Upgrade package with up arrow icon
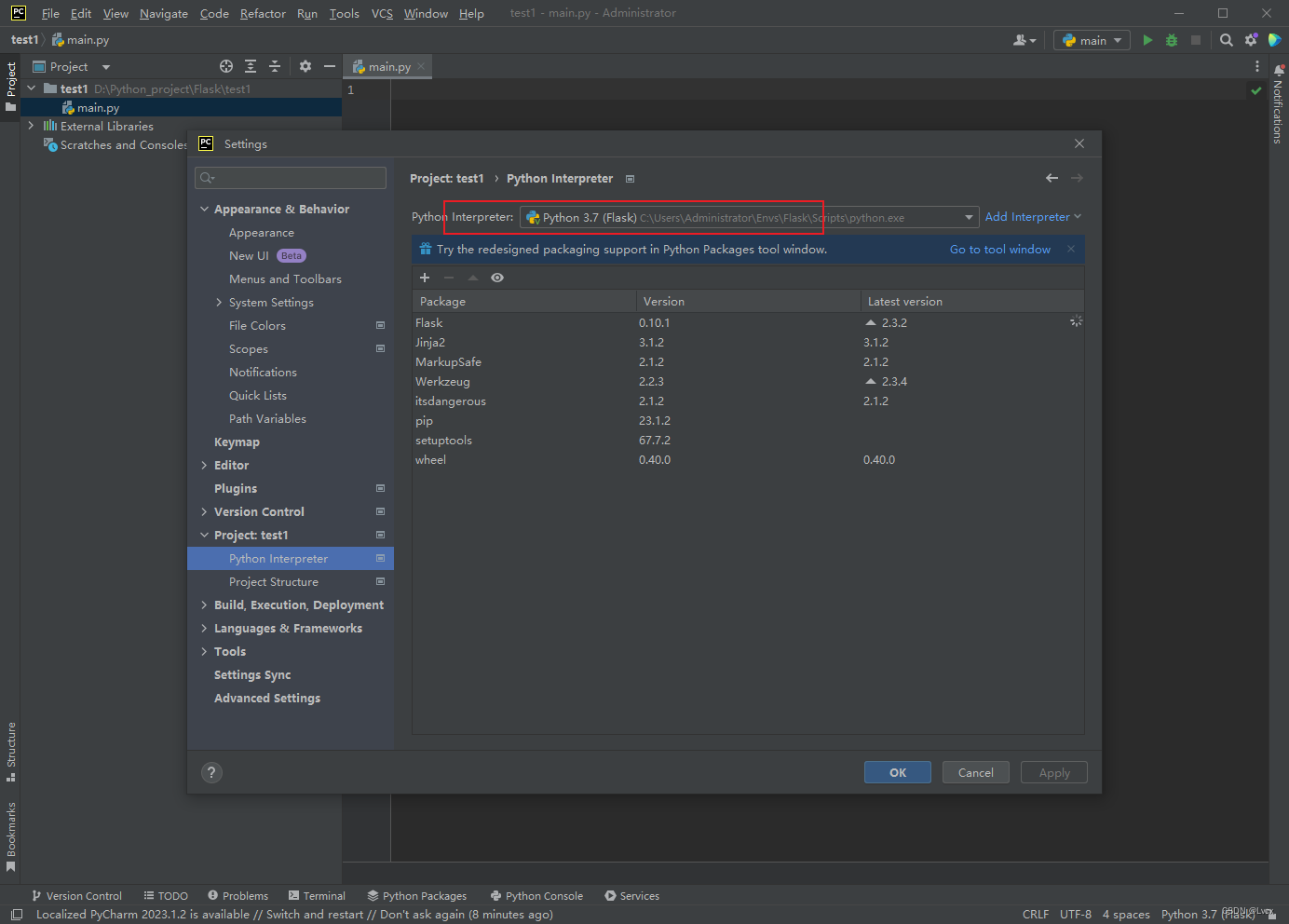This screenshot has height=924, width=1289. click(x=473, y=278)
